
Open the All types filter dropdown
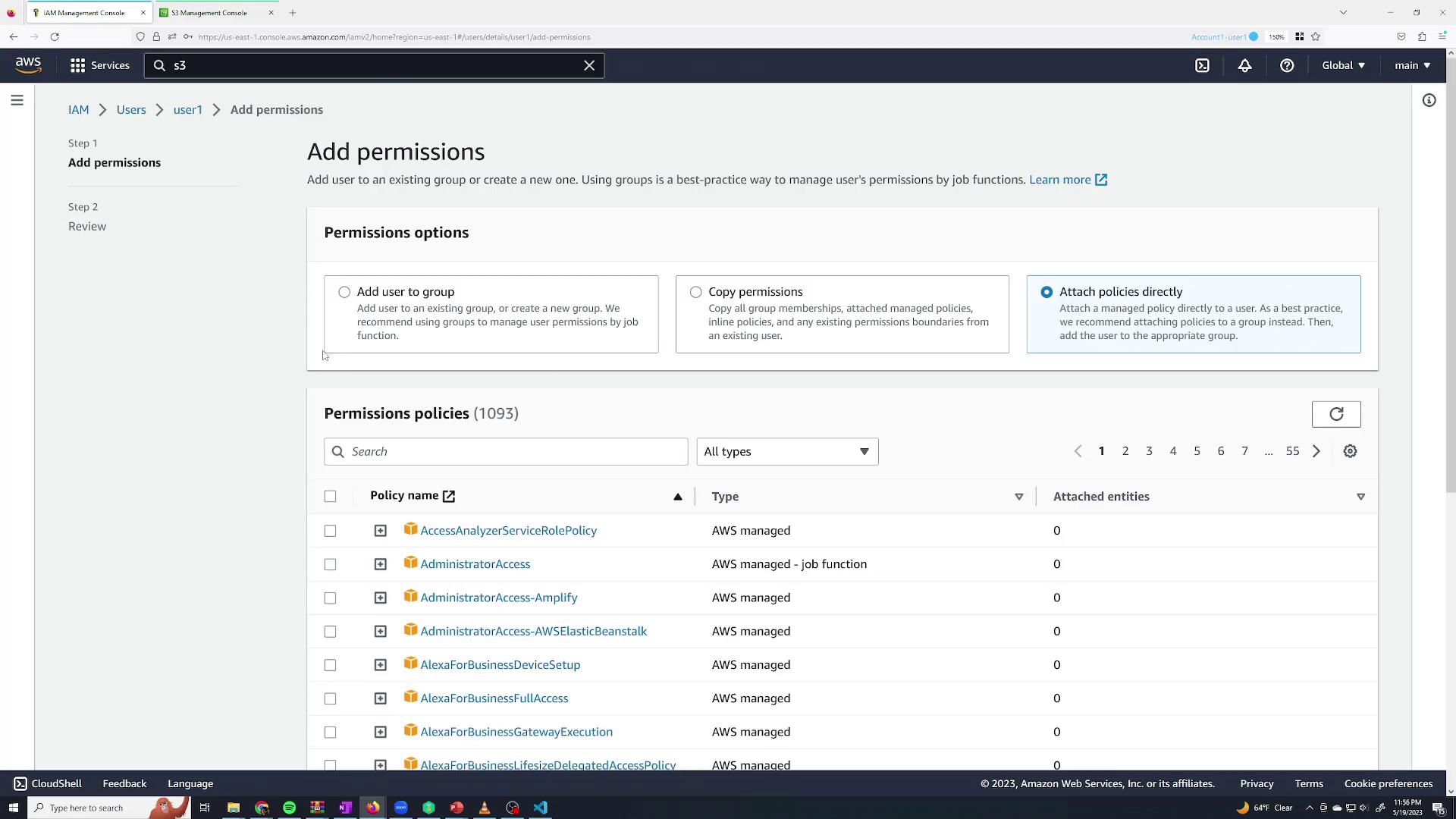click(786, 452)
